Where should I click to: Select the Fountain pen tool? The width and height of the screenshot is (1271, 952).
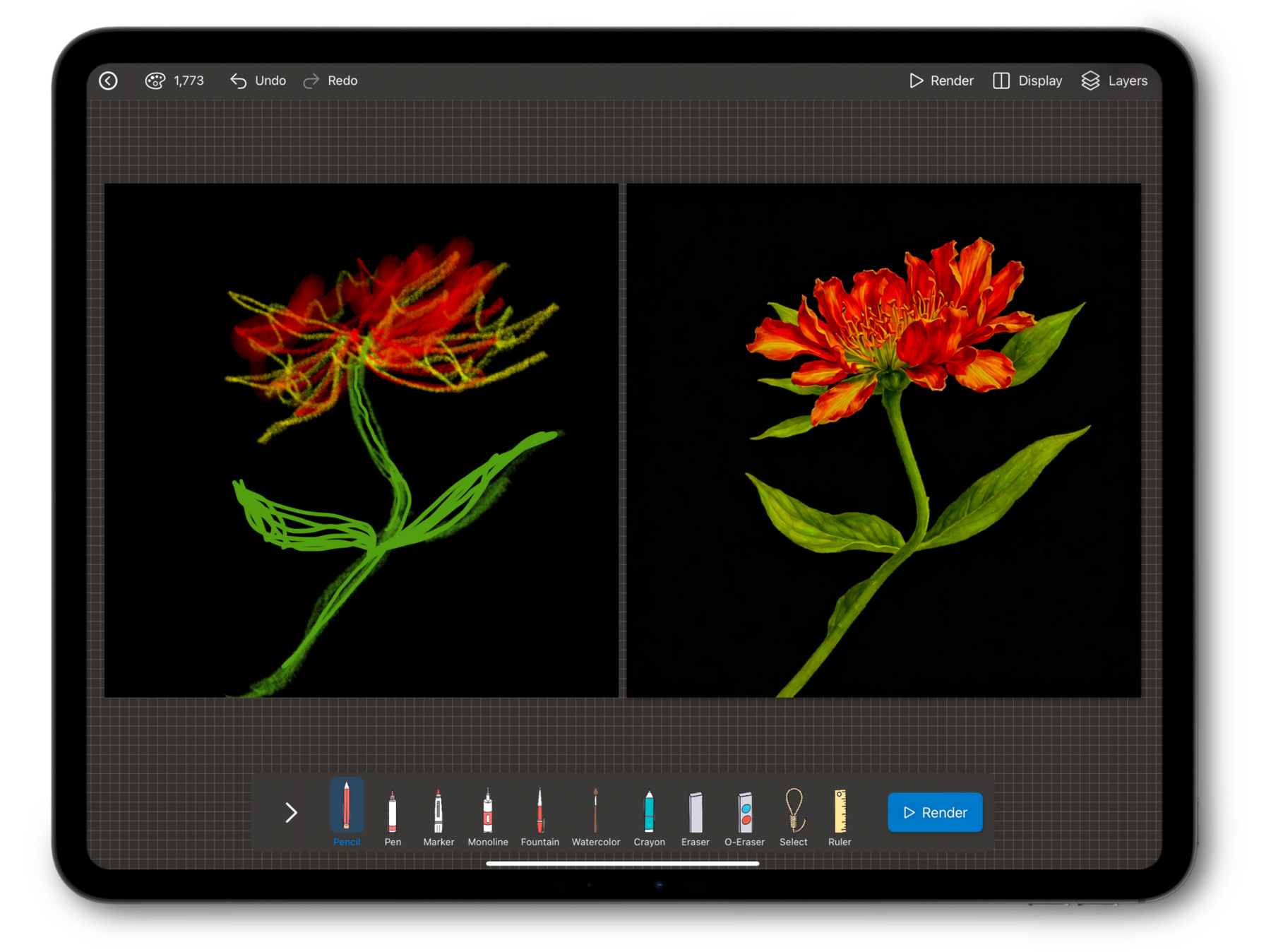pyautogui.click(x=539, y=814)
